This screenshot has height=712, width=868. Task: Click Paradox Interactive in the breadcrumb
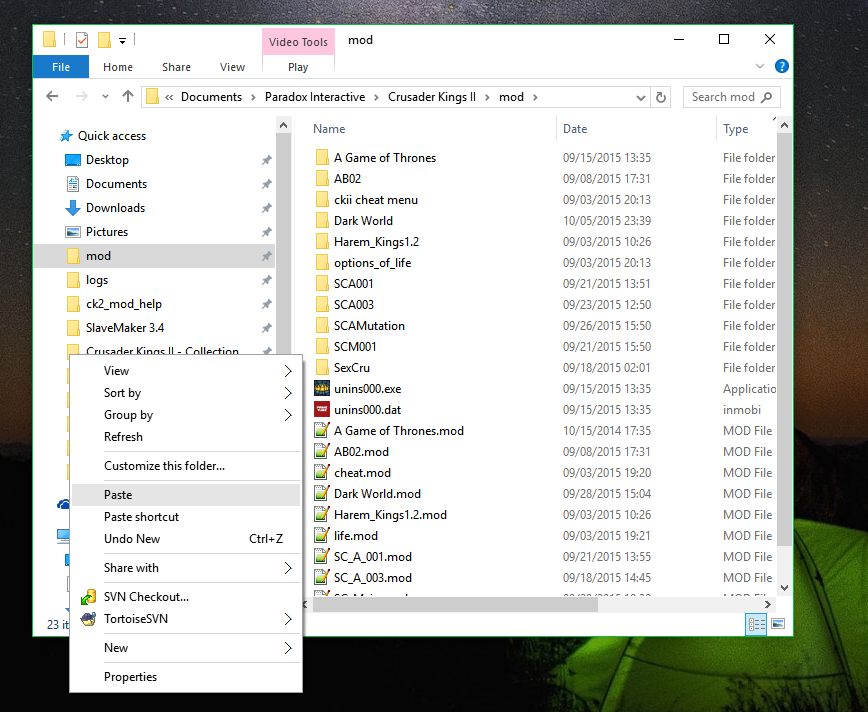[315, 97]
